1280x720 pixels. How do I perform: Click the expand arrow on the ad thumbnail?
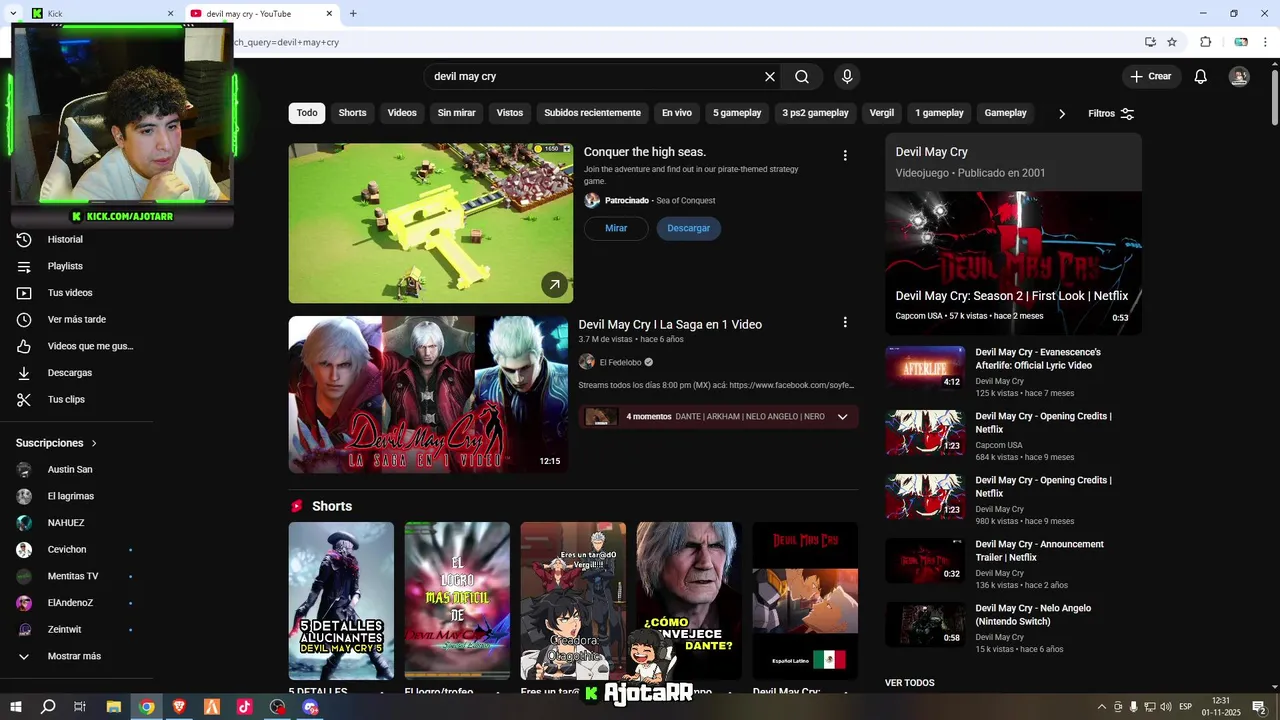point(554,285)
